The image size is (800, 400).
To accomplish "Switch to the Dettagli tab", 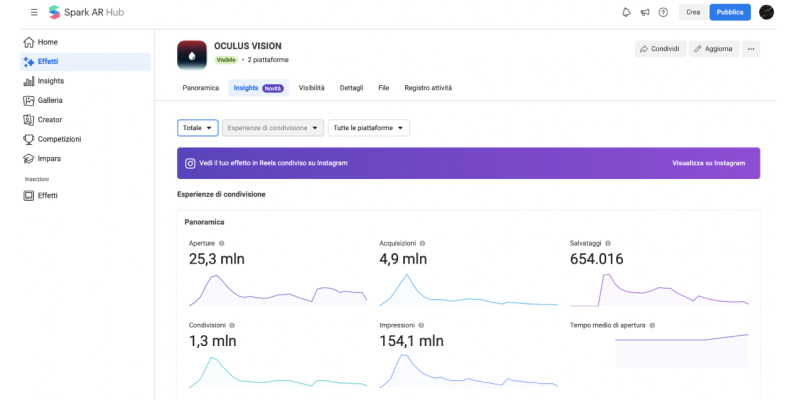I will (x=352, y=88).
